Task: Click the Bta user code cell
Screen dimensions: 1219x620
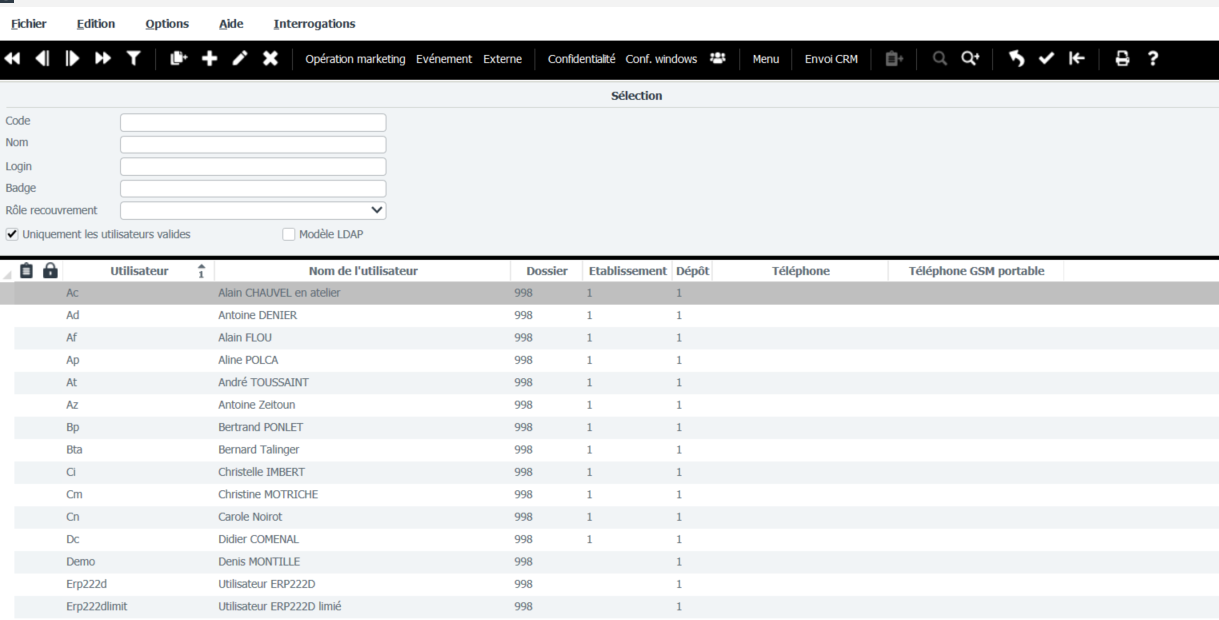Action: point(74,450)
